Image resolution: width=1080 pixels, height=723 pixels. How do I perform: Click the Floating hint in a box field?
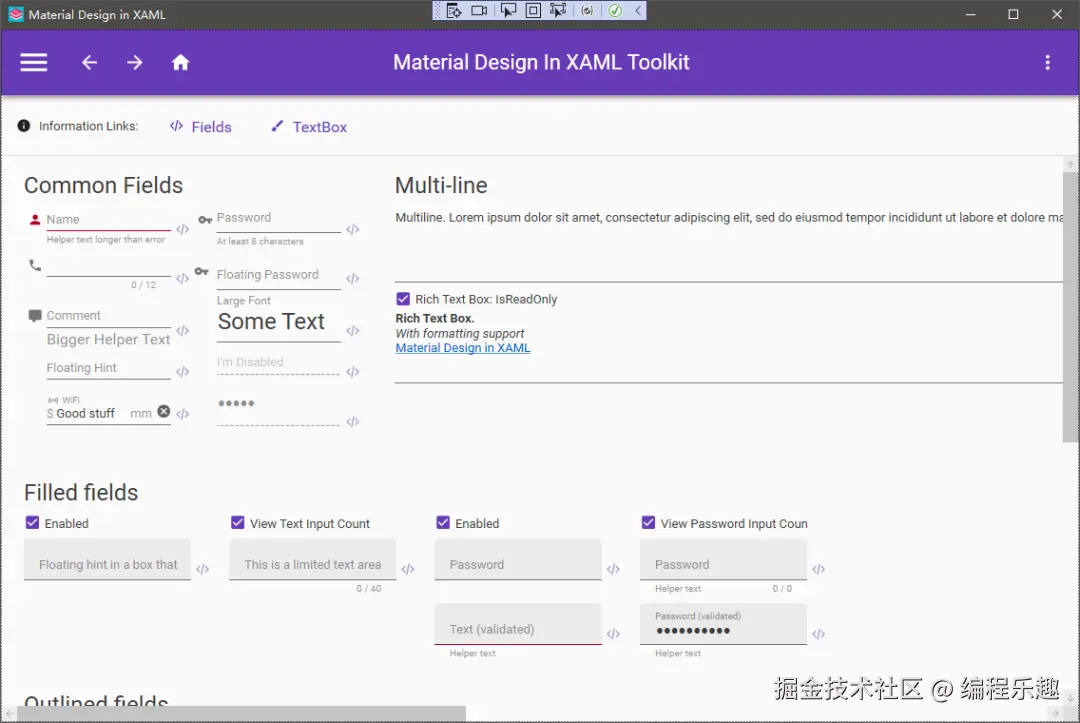107,560
